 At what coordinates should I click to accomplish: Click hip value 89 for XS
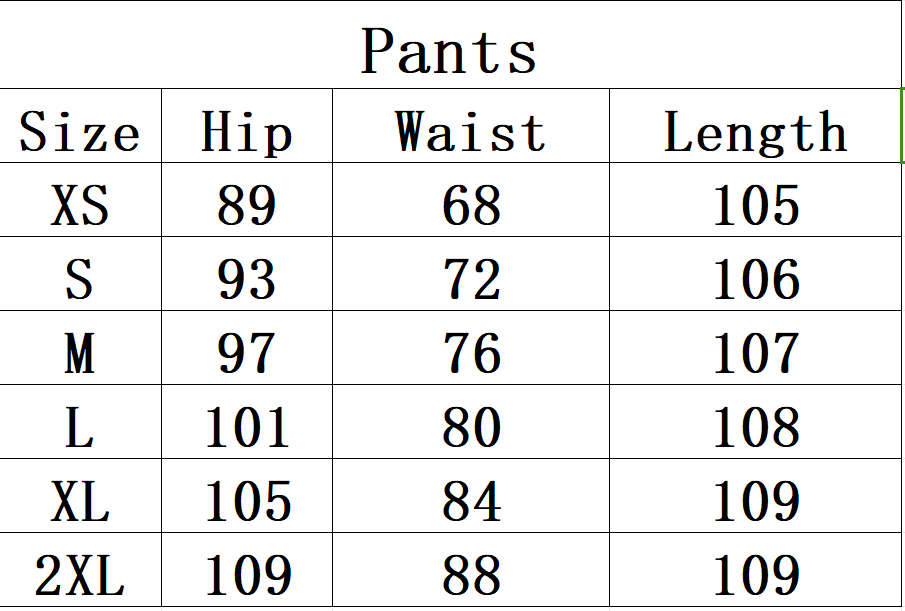pos(246,205)
